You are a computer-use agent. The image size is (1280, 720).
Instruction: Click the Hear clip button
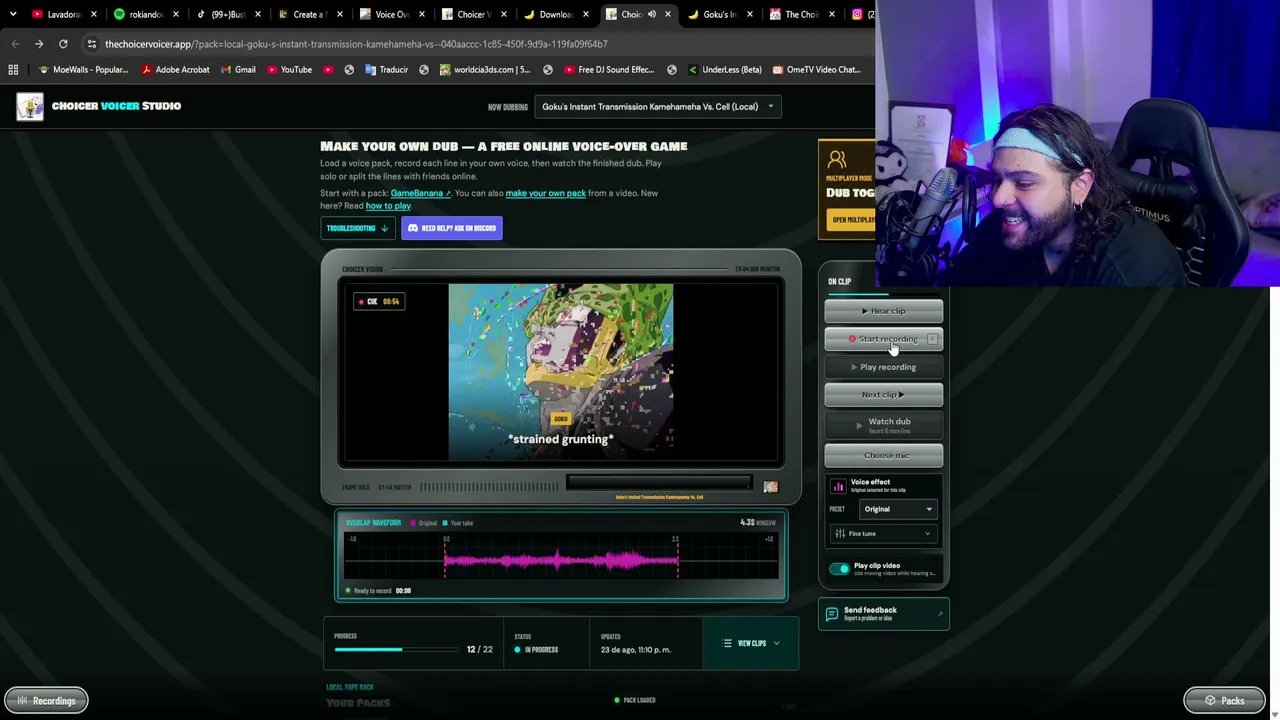coord(884,311)
